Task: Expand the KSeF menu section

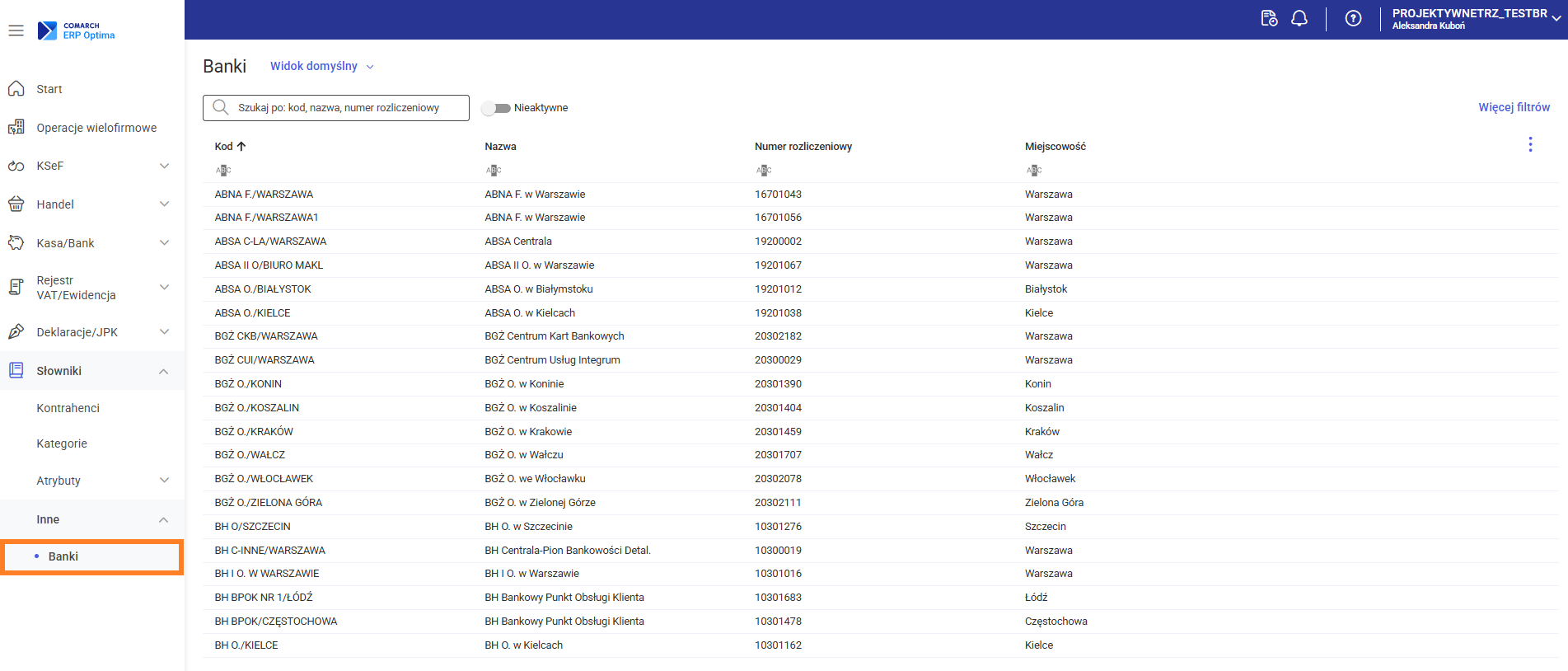Action: tap(164, 166)
